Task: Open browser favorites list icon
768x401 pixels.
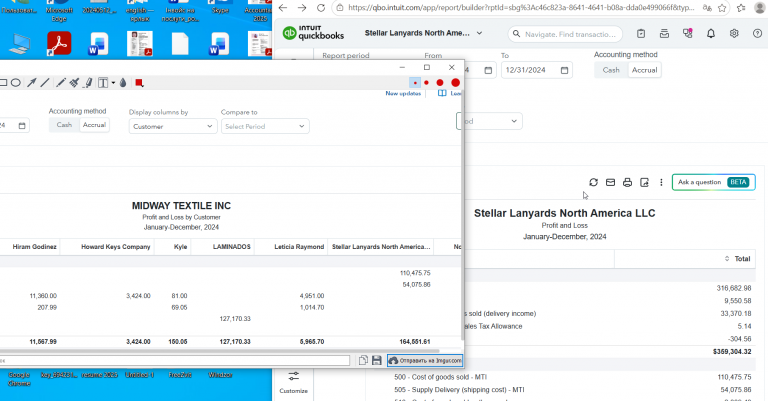Action: tap(741, 8)
